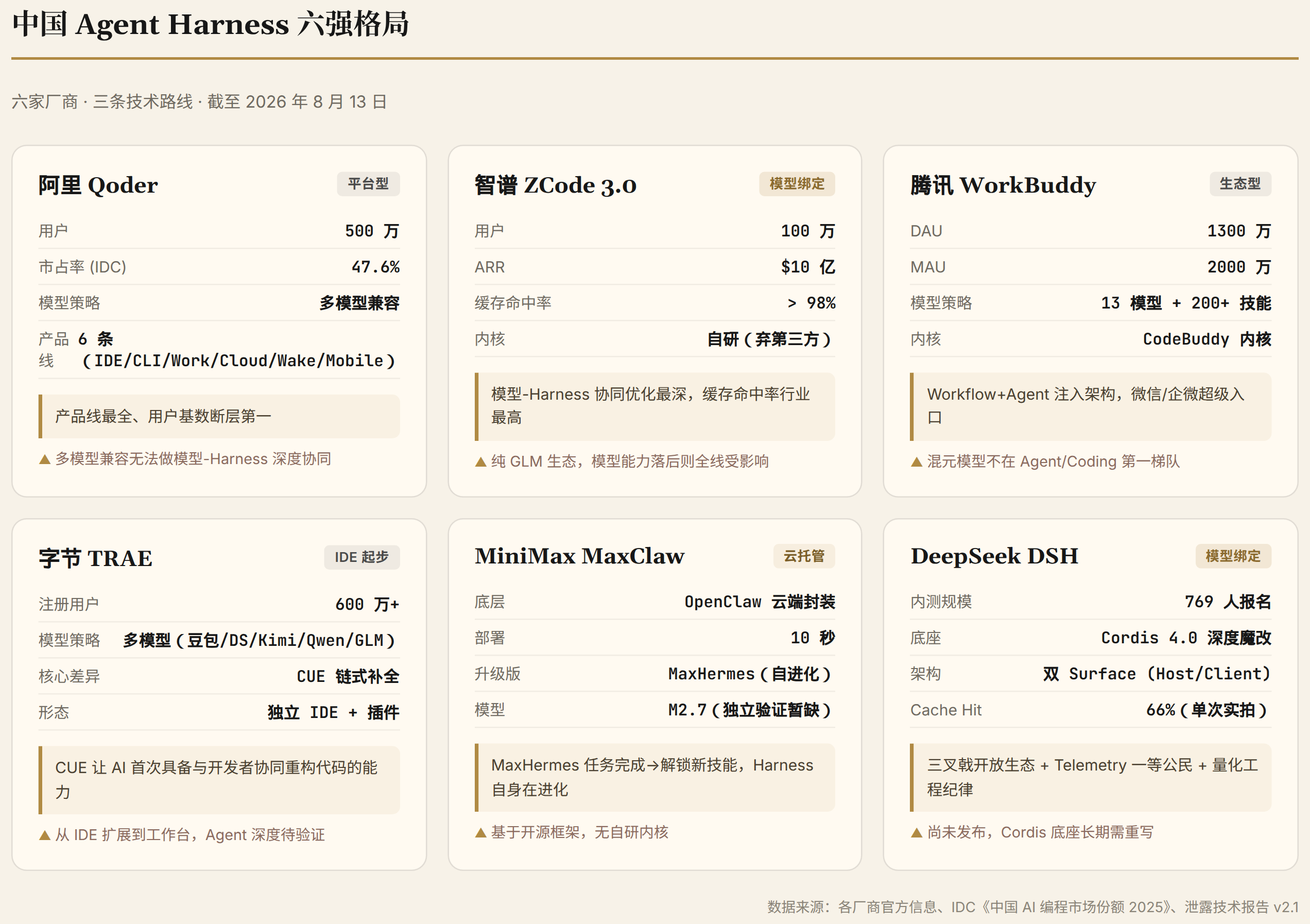Click the MAU label in WorkBuddy card

pos(928,267)
